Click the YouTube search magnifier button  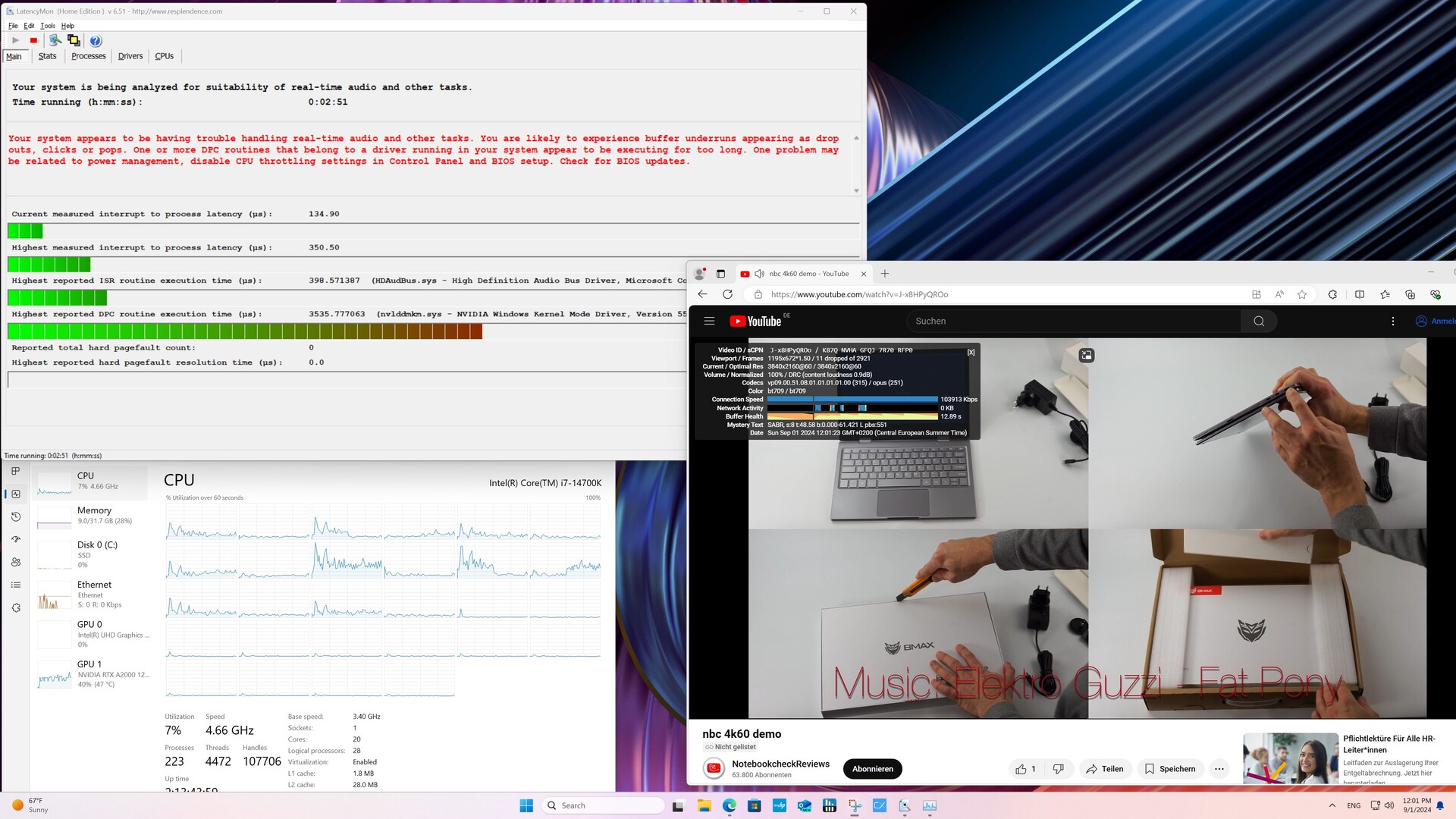tap(1259, 321)
